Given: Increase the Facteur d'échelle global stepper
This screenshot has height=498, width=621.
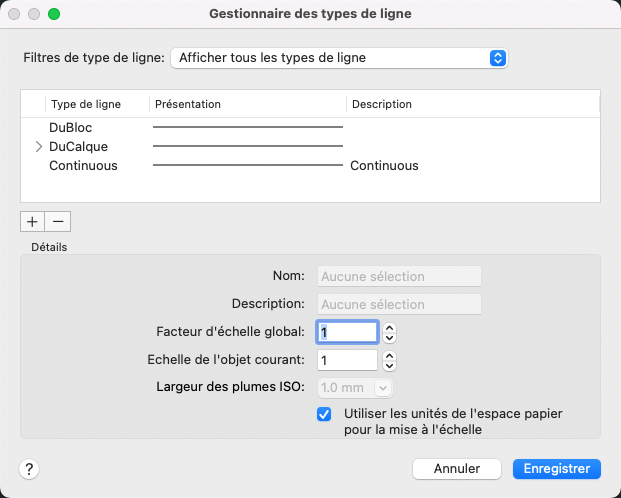Looking at the screenshot, I should point(390,327).
